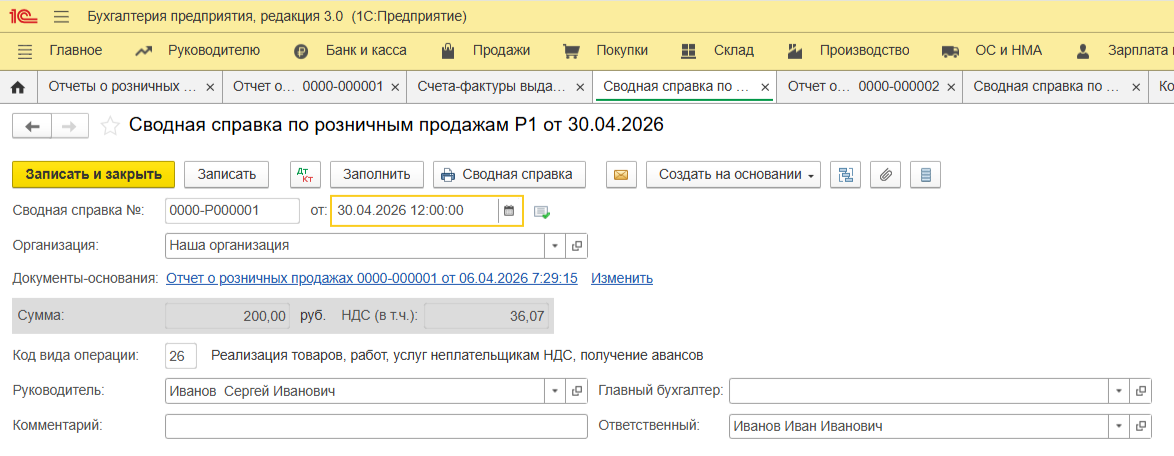Expand the Ответственный dropdown list
Screen dimensions: 1174x456
coord(1119,426)
